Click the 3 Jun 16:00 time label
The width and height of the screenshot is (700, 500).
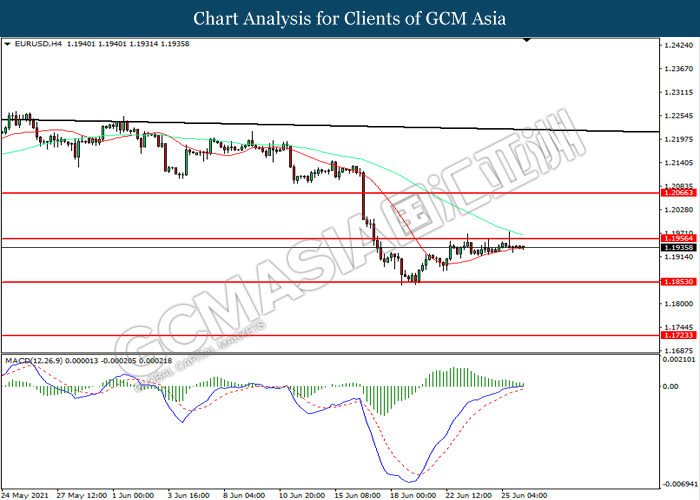click(x=188, y=496)
